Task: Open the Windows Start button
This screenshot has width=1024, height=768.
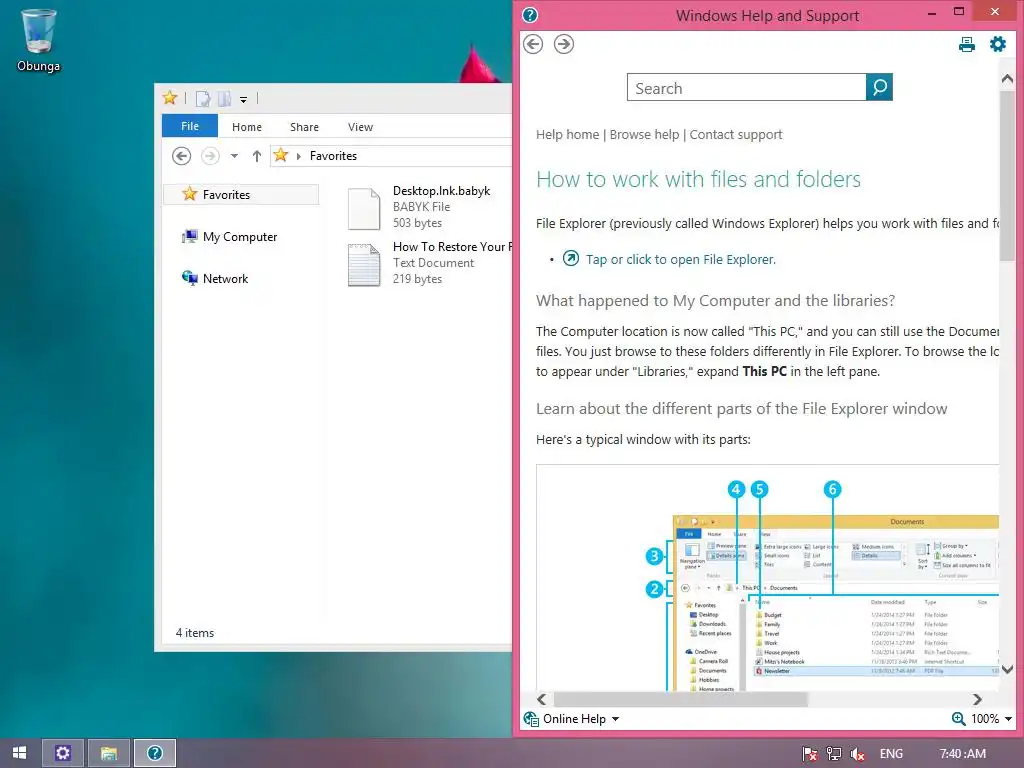Action: (x=20, y=753)
